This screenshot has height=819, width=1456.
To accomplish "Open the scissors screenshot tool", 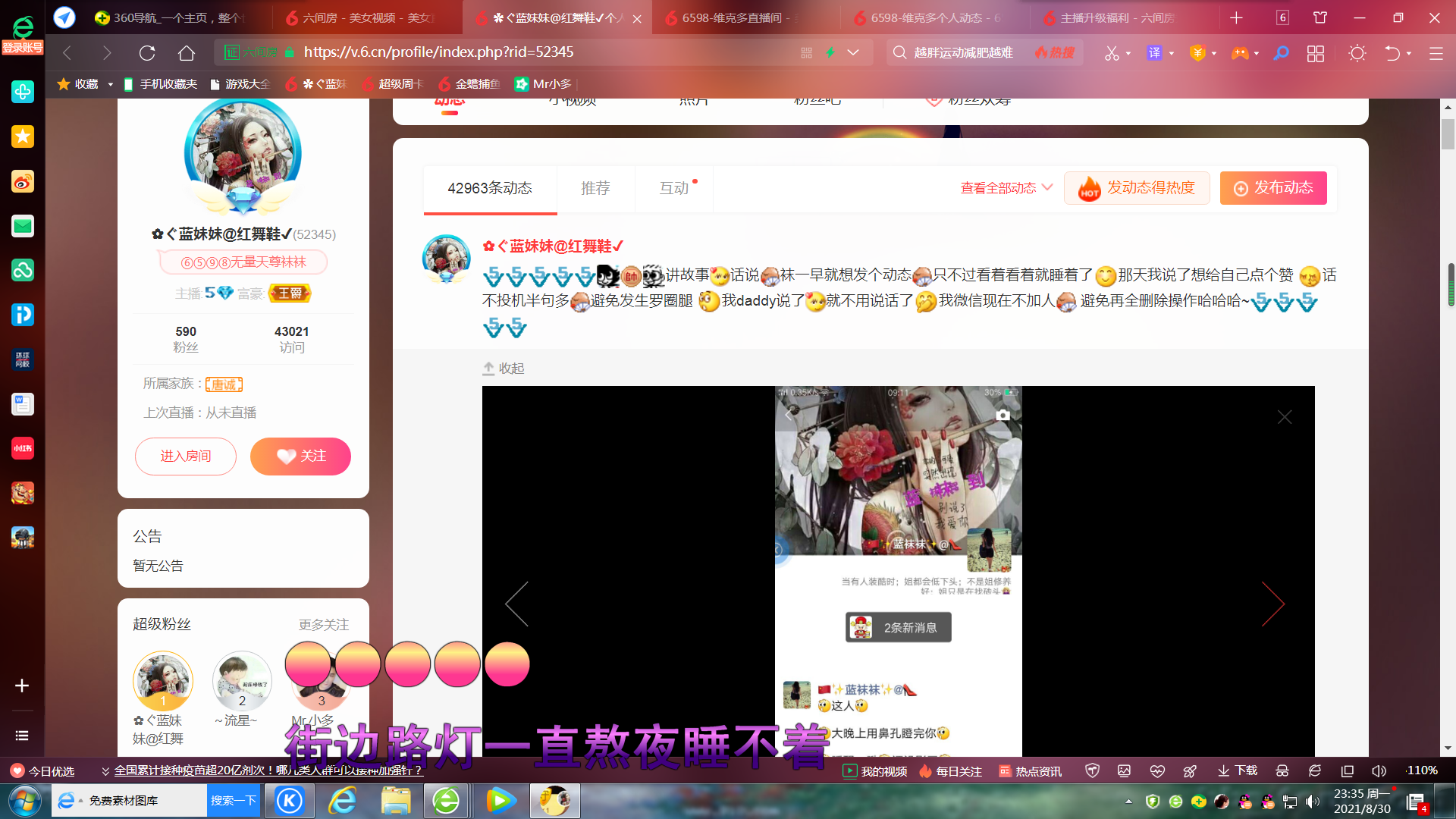I will pyautogui.click(x=1112, y=53).
